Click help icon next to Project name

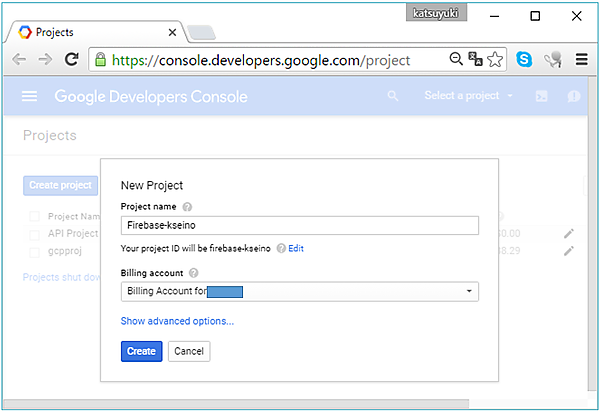187,207
